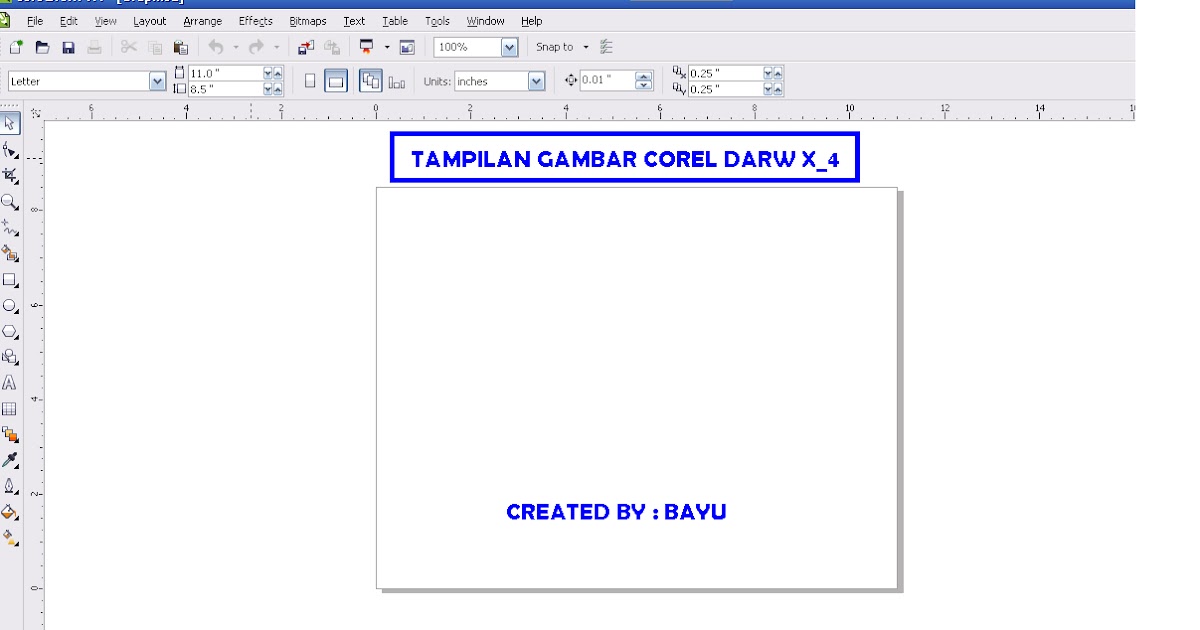1200x630 pixels.
Task: Select the Freehand curve tool
Action: point(10,228)
